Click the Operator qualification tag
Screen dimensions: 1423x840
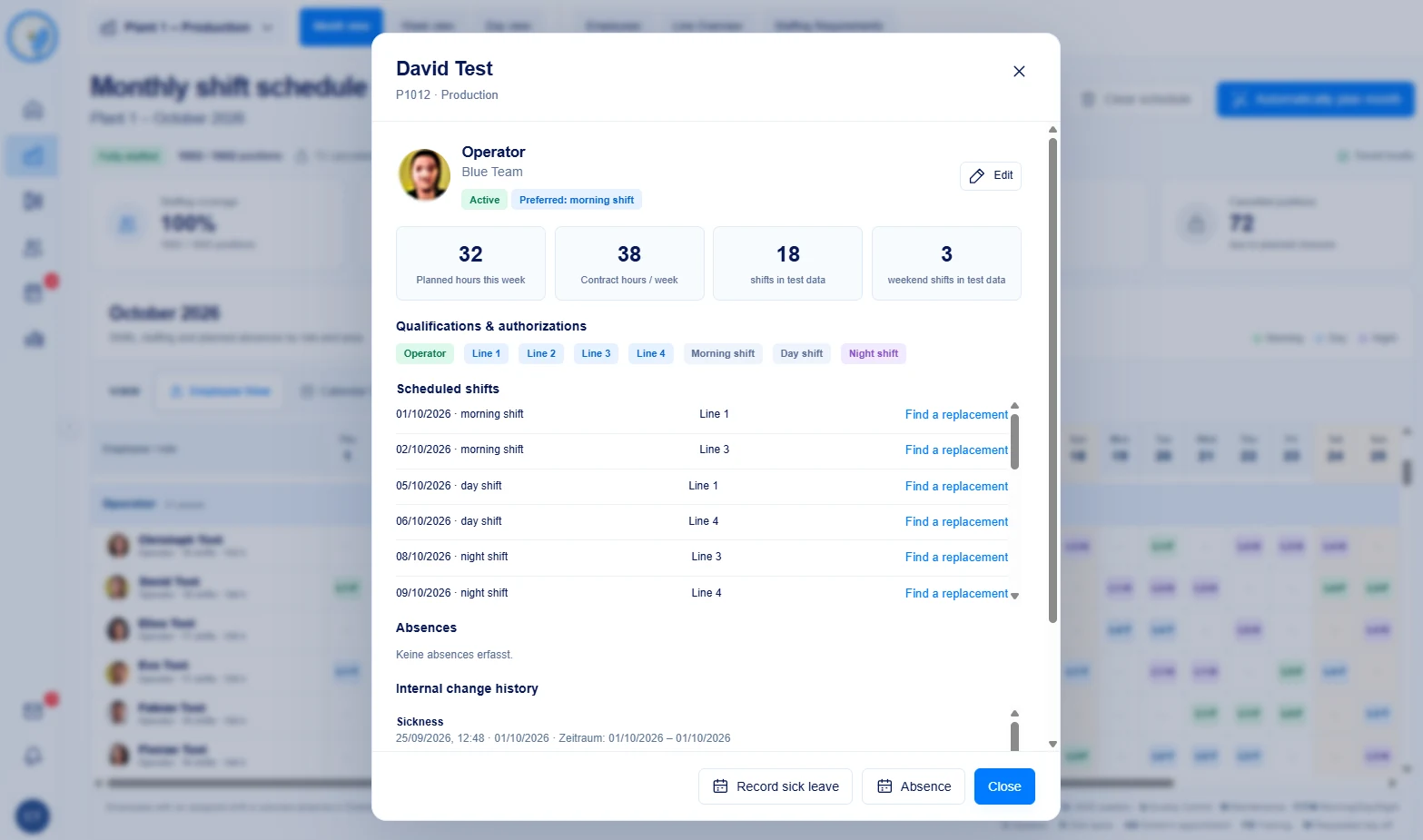(x=425, y=354)
